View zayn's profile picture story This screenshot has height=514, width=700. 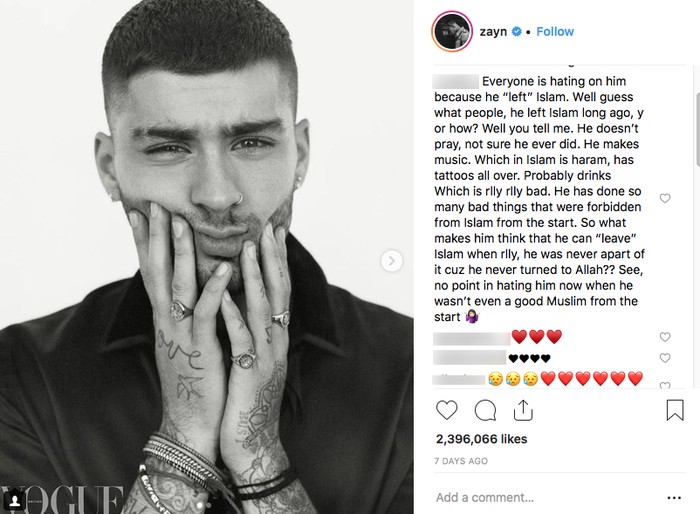tap(452, 31)
